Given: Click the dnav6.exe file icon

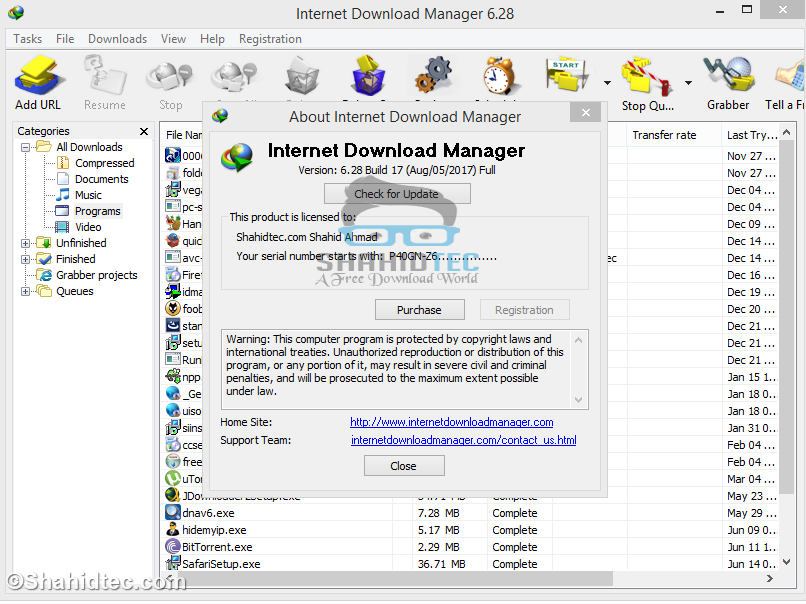Looking at the screenshot, I should 173,513.
